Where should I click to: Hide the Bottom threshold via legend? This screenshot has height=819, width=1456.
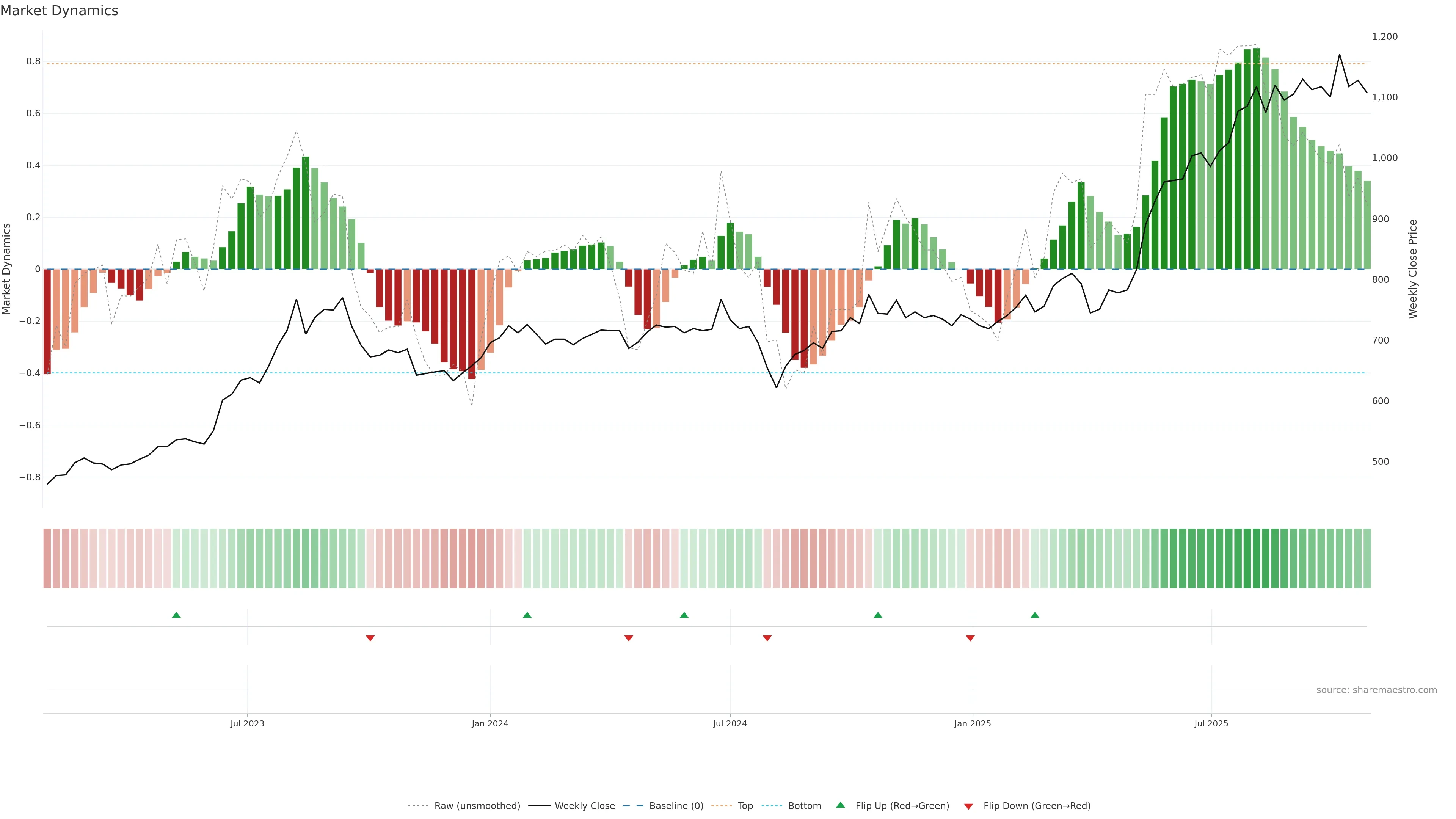pyautogui.click(x=804, y=806)
